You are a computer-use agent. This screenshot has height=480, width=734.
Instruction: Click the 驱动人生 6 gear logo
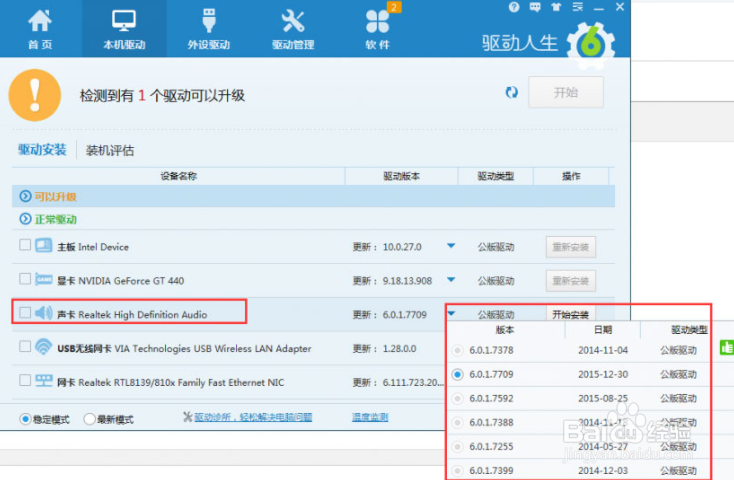(x=591, y=45)
